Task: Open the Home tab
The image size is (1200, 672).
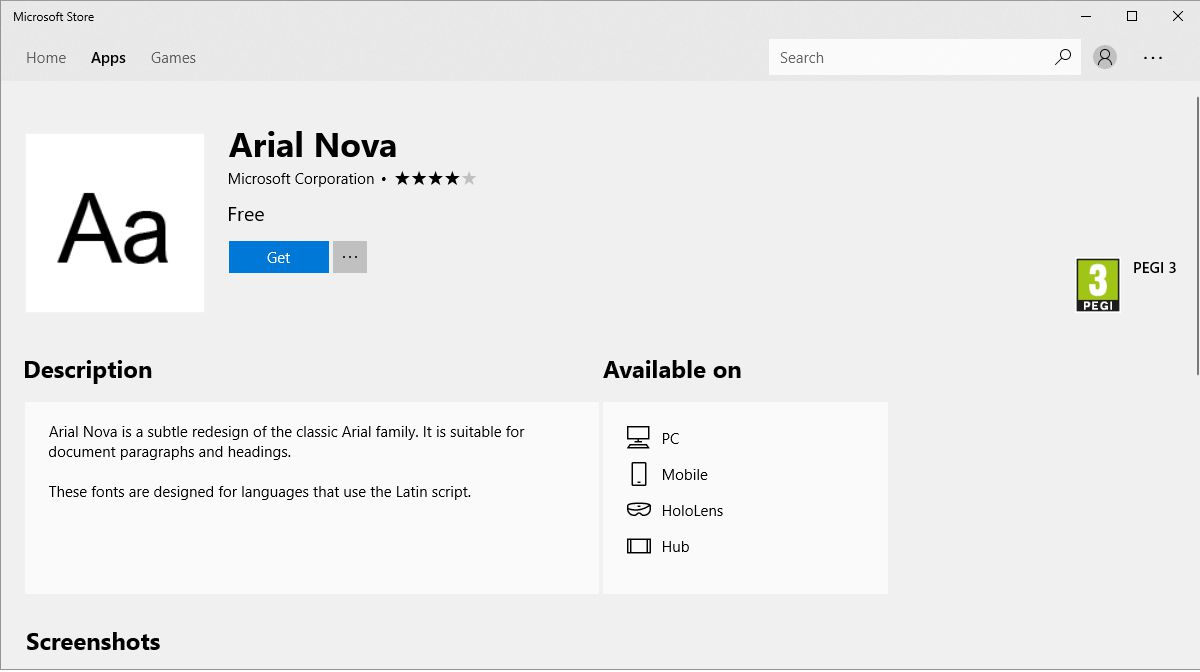Action: 46,58
